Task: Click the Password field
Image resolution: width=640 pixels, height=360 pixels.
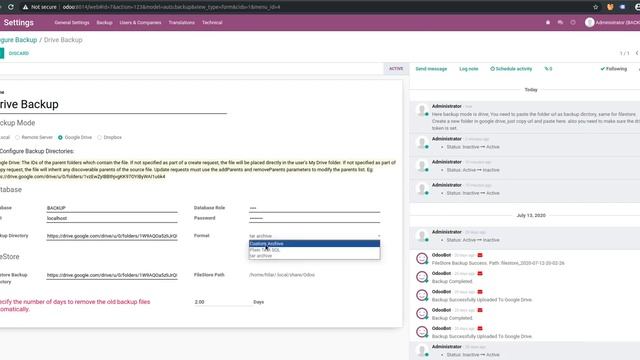Action: click(x=314, y=218)
